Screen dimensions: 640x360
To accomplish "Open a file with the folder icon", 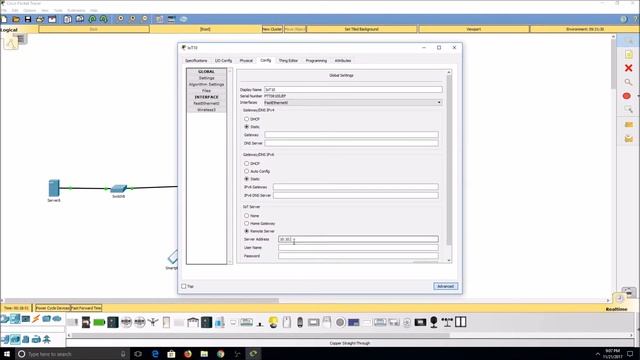I will pos(16,19).
